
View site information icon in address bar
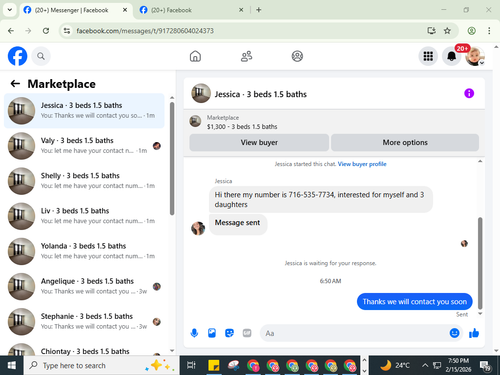(67, 31)
